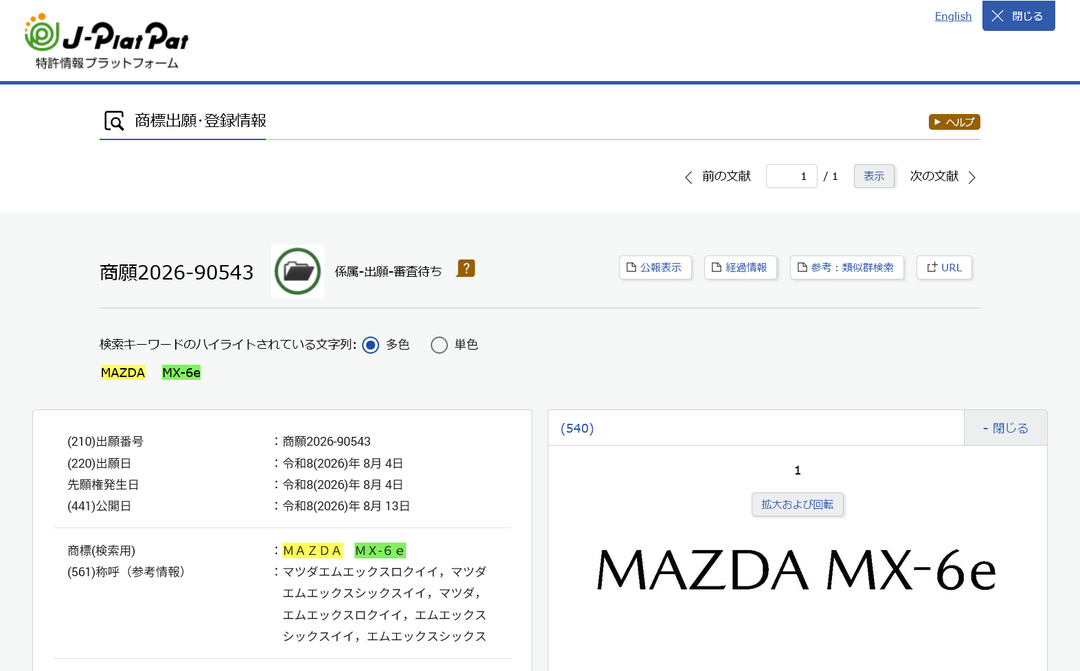Select the 多色 multicolor highlight option

point(371,344)
